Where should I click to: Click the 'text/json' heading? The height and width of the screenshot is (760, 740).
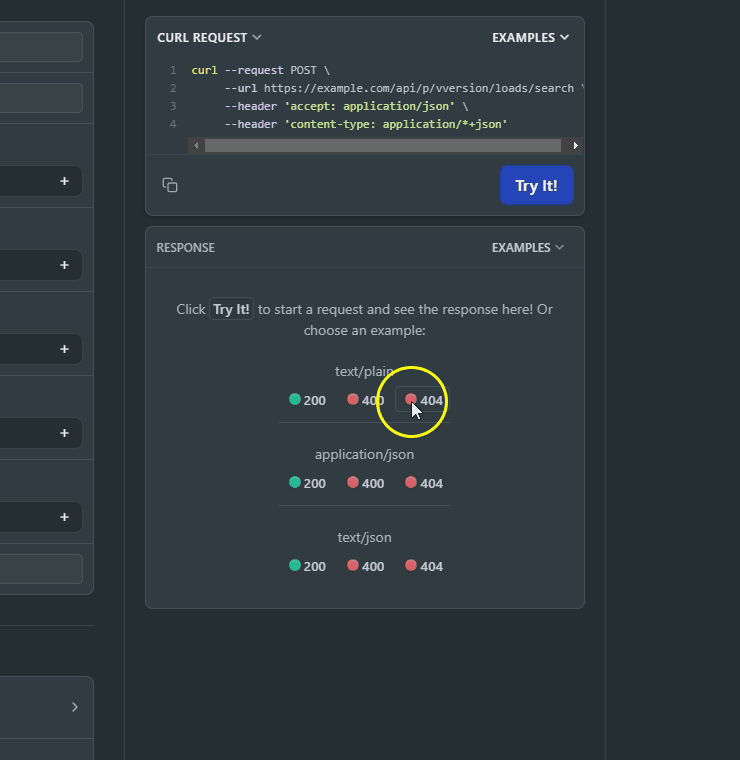tap(364, 538)
